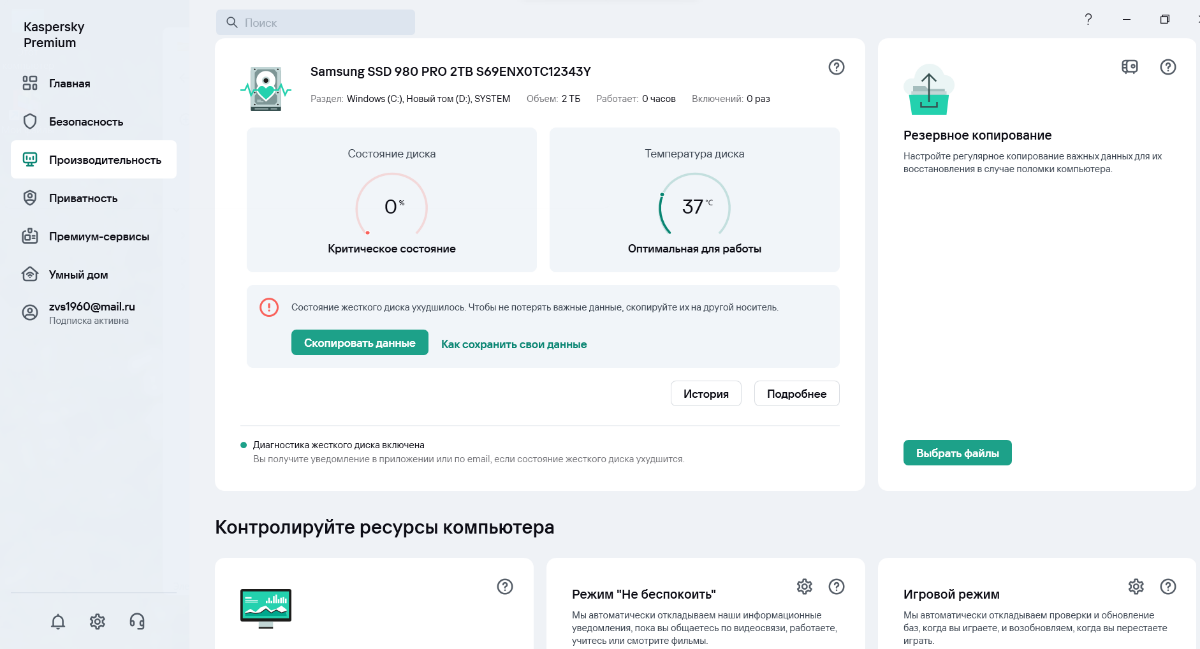Image resolution: width=1200 pixels, height=649 pixels.
Task: Open help icon on resource monitor card
Action: 505,587
